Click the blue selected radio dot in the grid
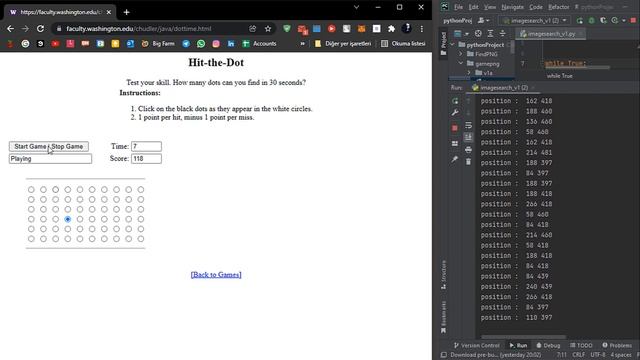The image size is (640, 360). click(x=68, y=219)
